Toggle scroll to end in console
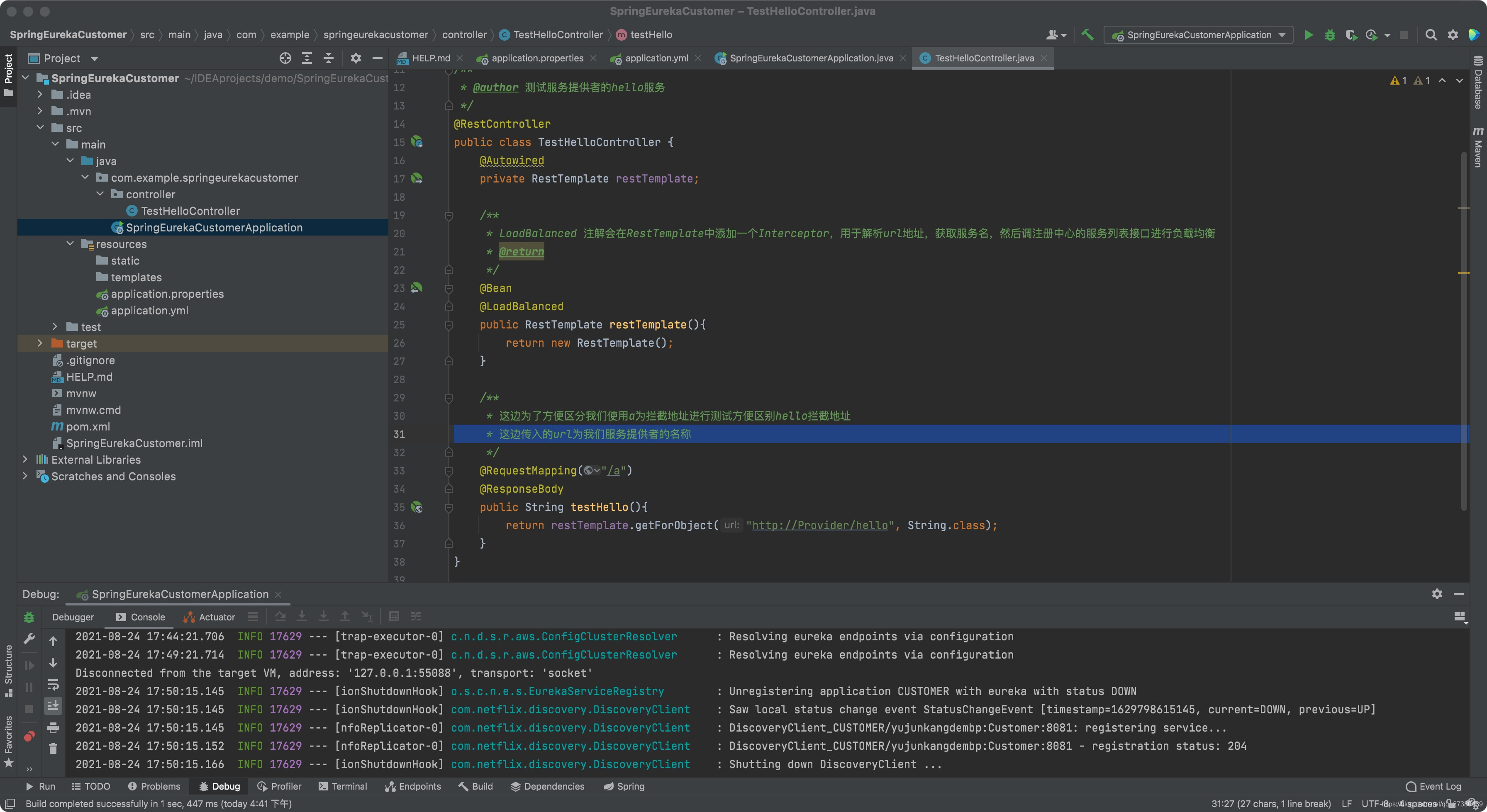The height and width of the screenshot is (812, 1487). pos(53,706)
